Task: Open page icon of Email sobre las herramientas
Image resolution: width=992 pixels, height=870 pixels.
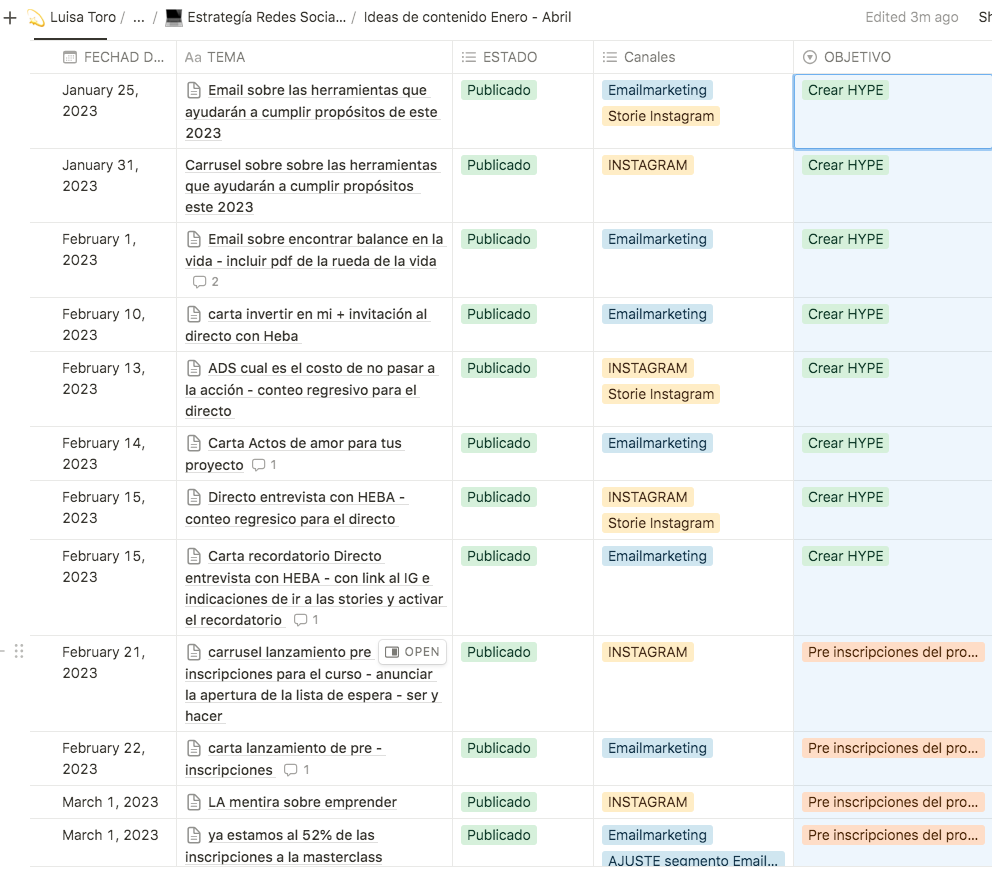Action: [x=194, y=90]
